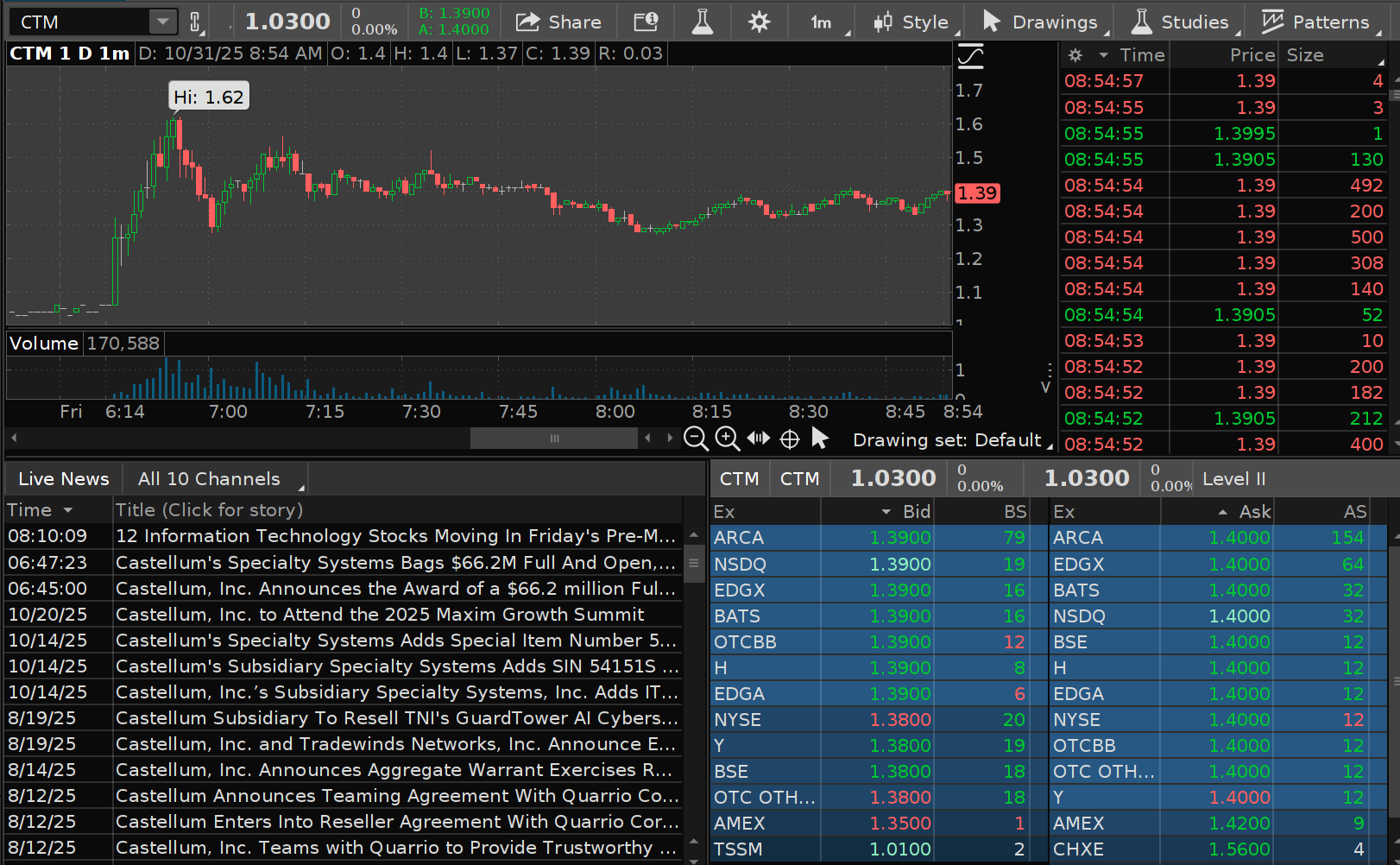Select the Level II label
The image size is (1400, 865).
click(x=1234, y=479)
